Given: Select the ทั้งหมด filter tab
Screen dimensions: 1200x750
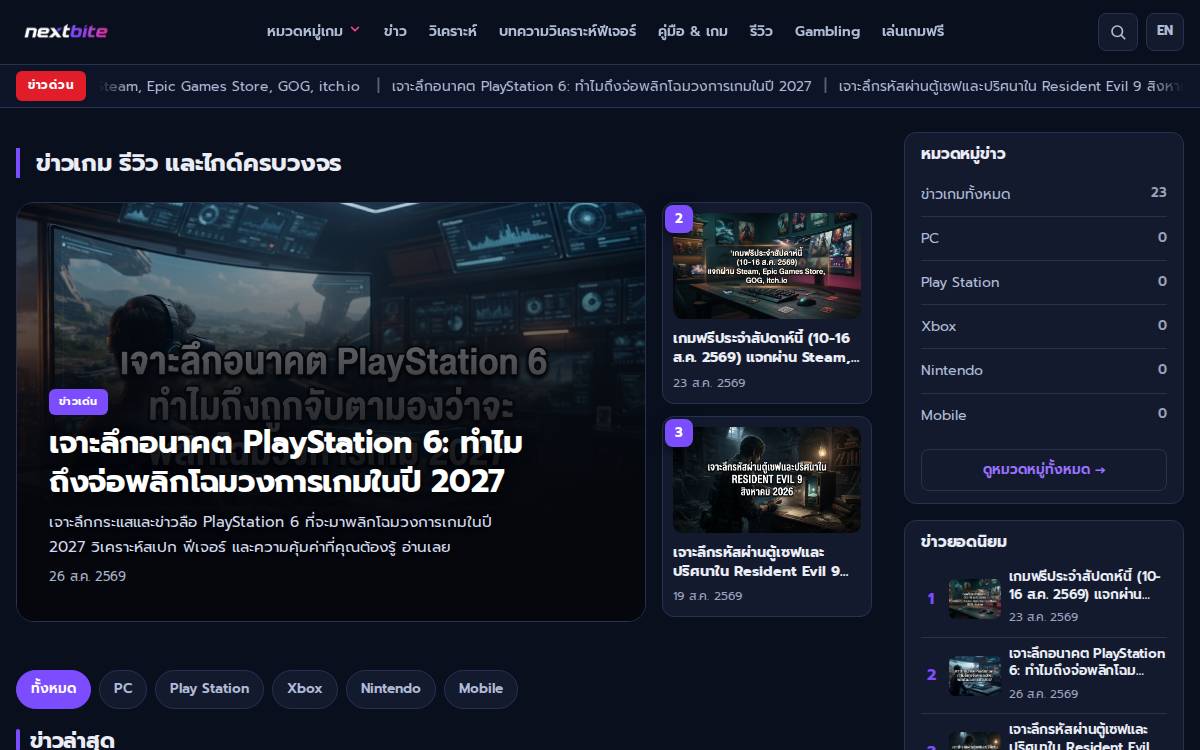Looking at the screenshot, I should click(x=53, y=689).
